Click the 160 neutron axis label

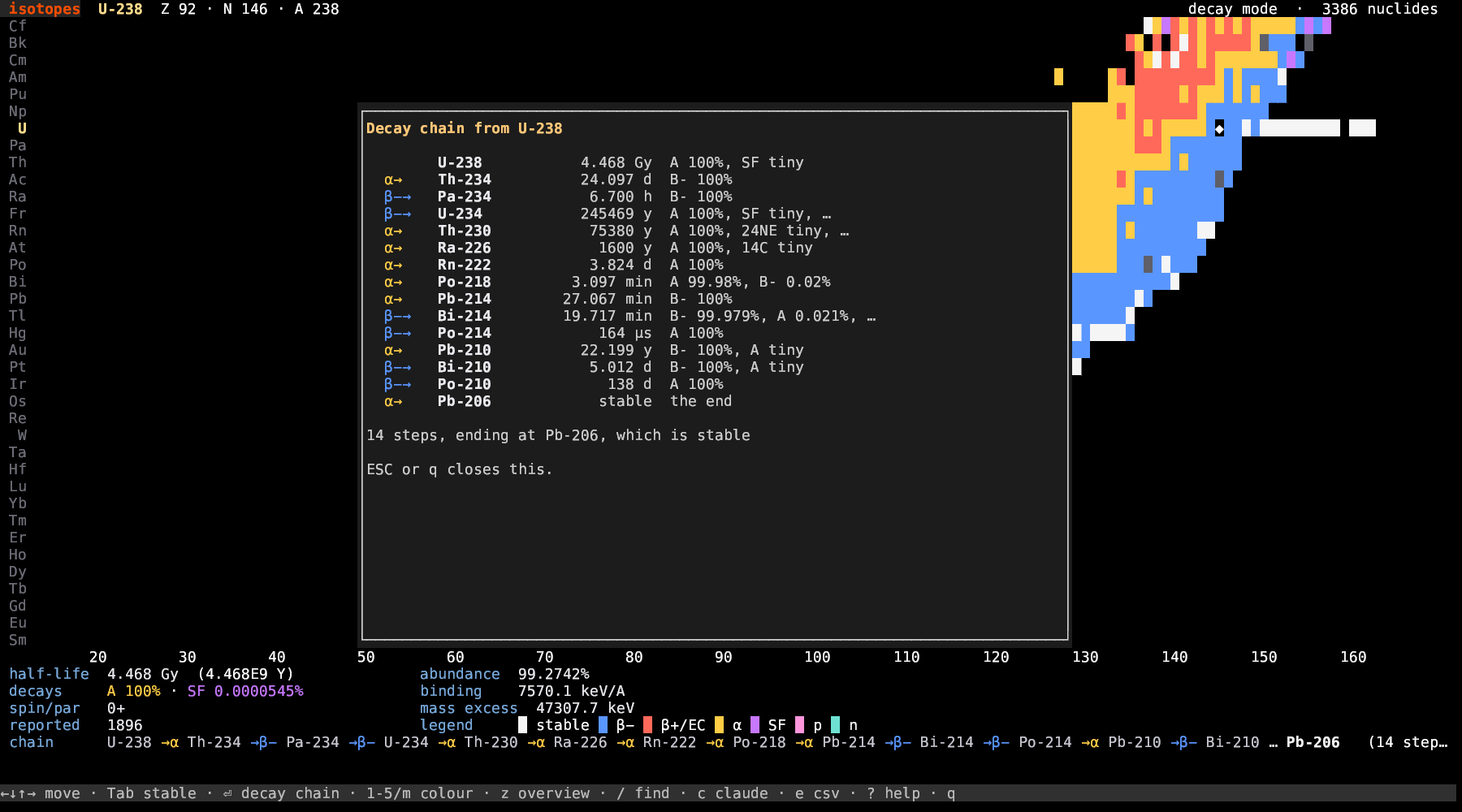[1353, 657]
